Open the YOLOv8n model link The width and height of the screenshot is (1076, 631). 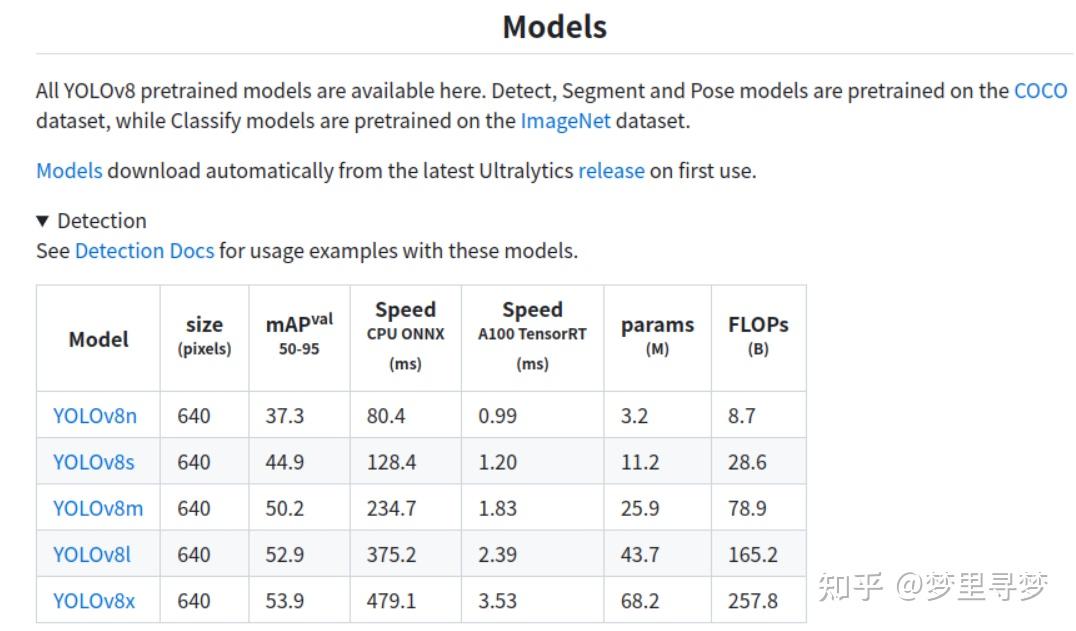[x=95, y=416]
